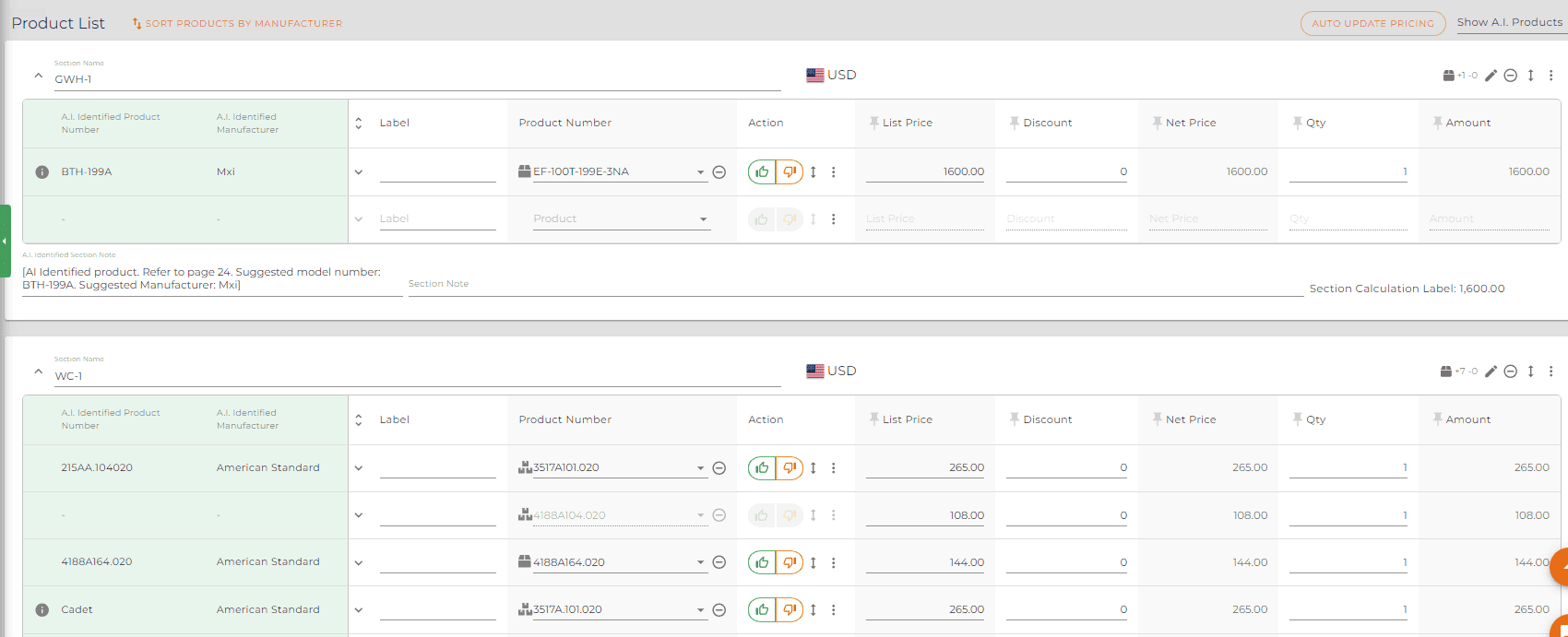Reject EF-100T-199E-3NA with thumbs down
This screenshot has height=637, width=1568.
tap(790, 172)
